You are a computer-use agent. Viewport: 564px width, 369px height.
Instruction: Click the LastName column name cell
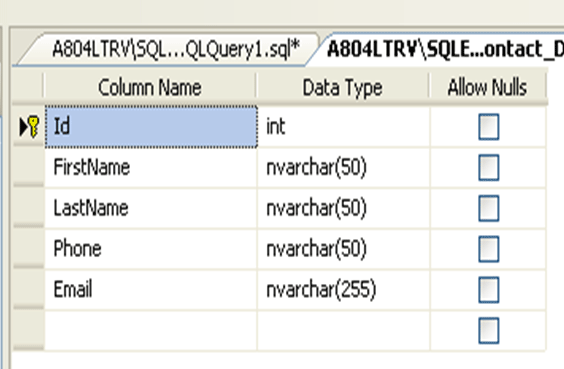coord(151,208)
